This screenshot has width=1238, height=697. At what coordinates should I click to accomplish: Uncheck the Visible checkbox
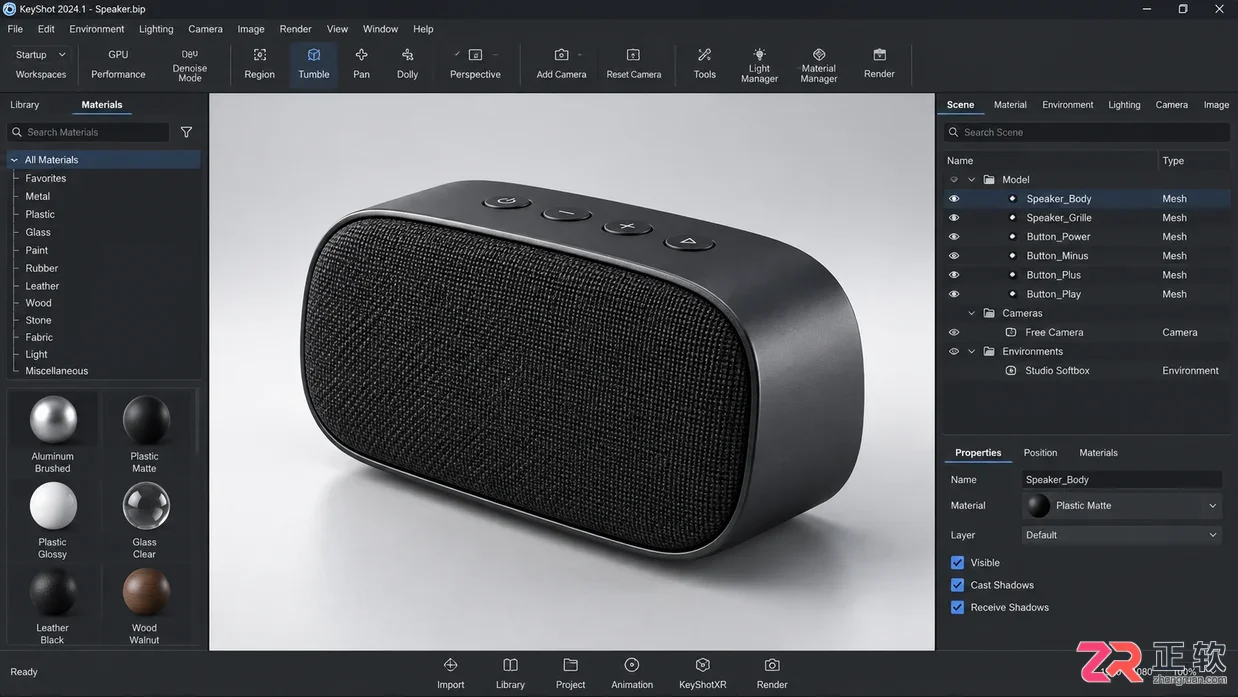pyautogui.click(x=957, y=563)
